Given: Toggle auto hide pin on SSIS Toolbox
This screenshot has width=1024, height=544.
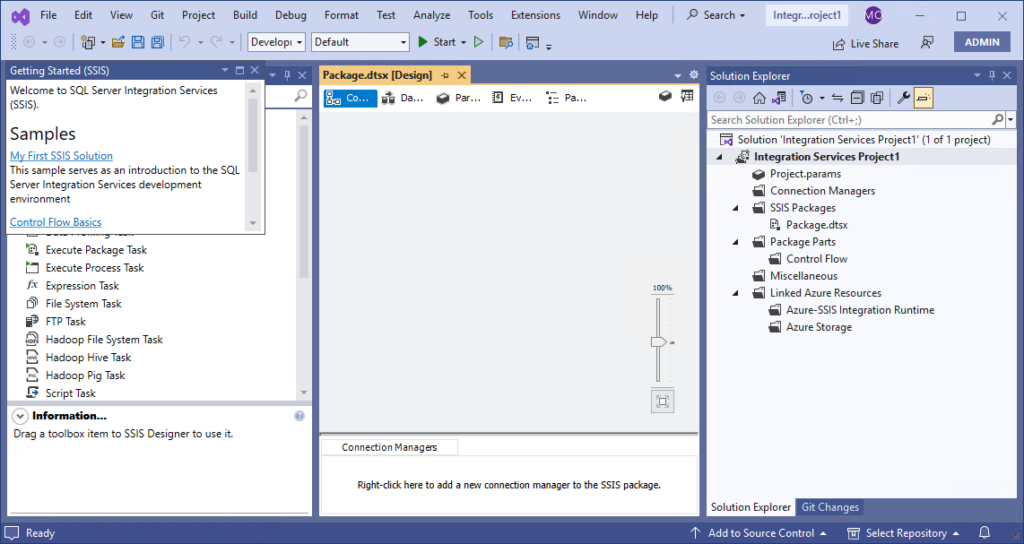Looking at the screenshot, I should 287,76.
